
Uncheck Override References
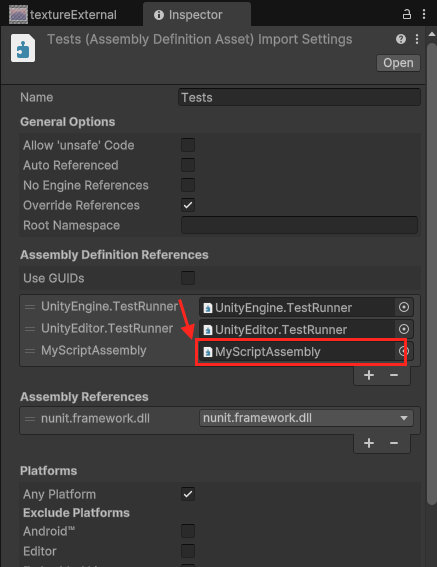(x=188, y=205)
